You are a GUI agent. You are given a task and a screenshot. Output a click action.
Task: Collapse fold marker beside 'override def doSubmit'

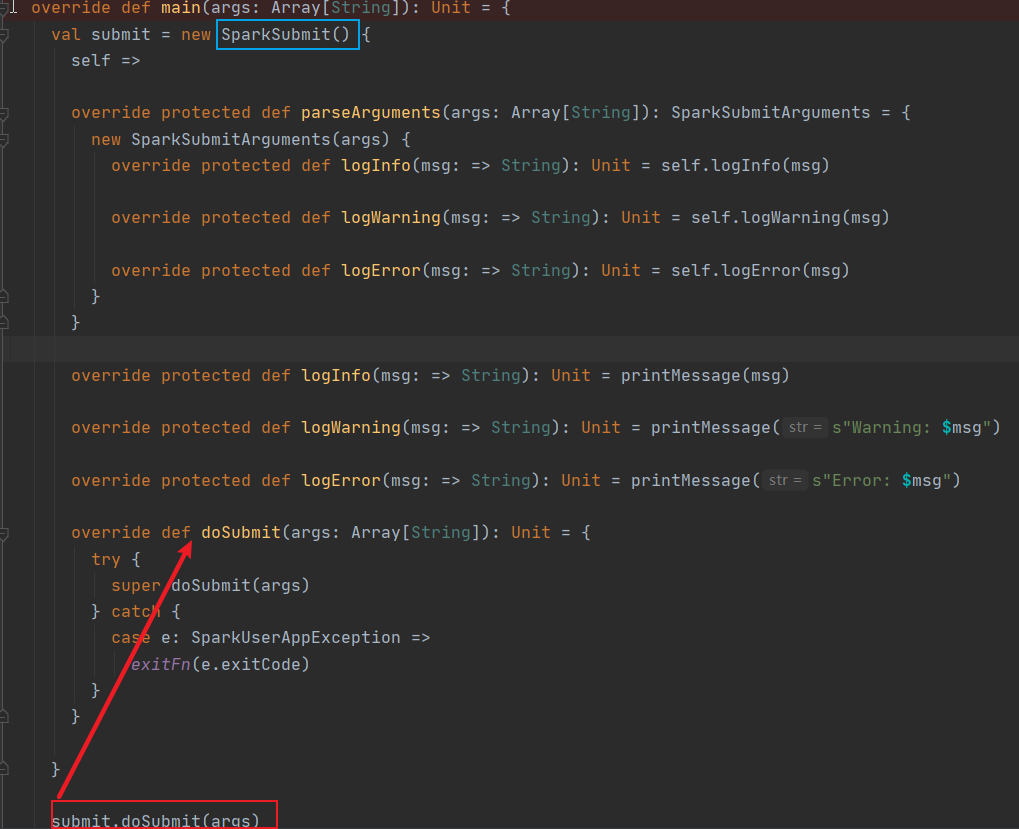pos(3,534)
